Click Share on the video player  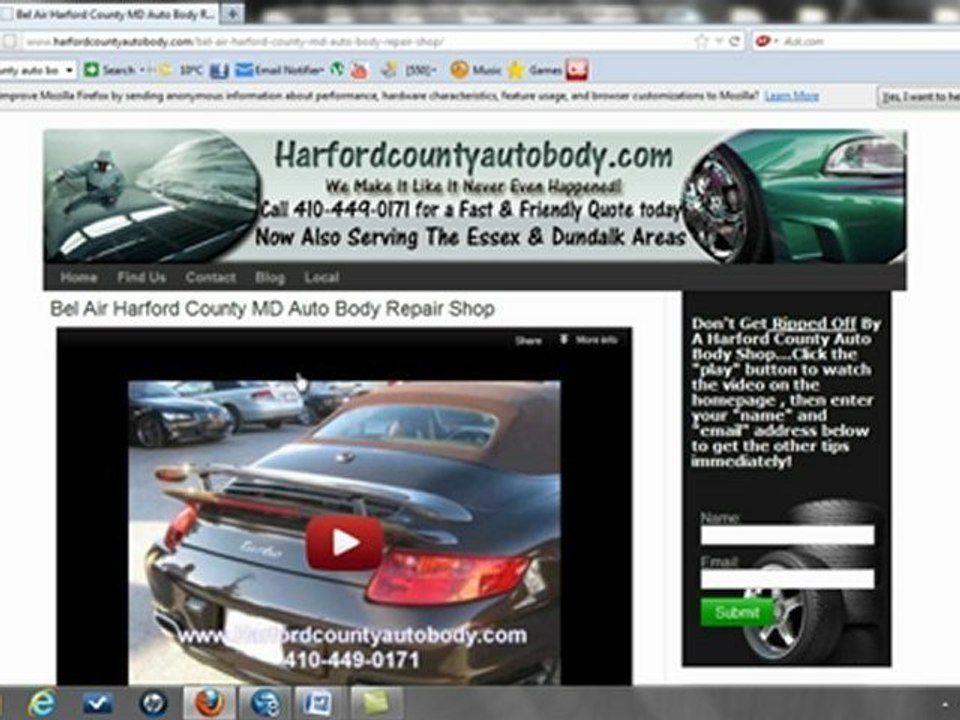click(x=528, y=340)
